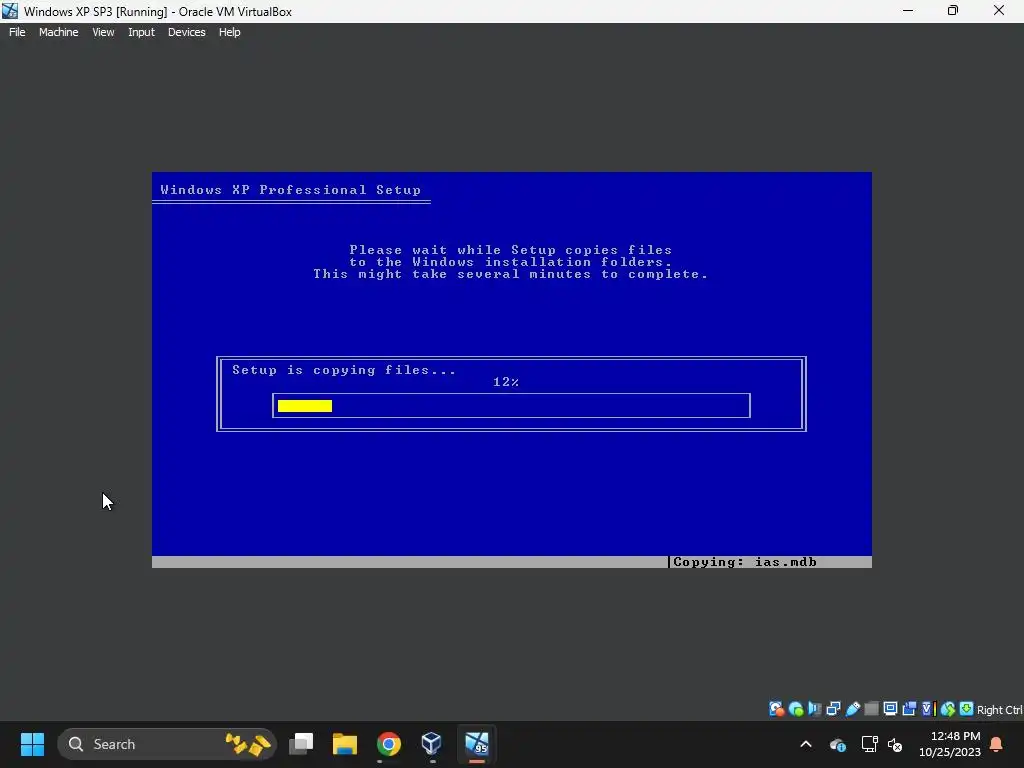
Task: Open Task View from the taskbar
Action: click(x=301, y=744)
